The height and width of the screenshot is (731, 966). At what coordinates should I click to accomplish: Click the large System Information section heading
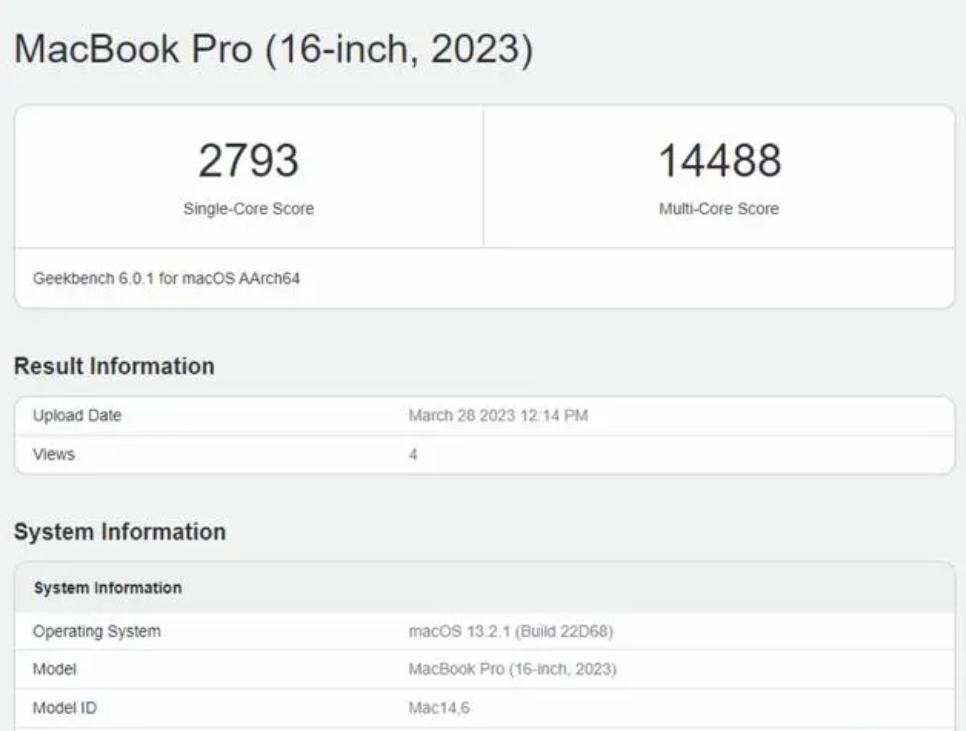[x=120, y=531]
